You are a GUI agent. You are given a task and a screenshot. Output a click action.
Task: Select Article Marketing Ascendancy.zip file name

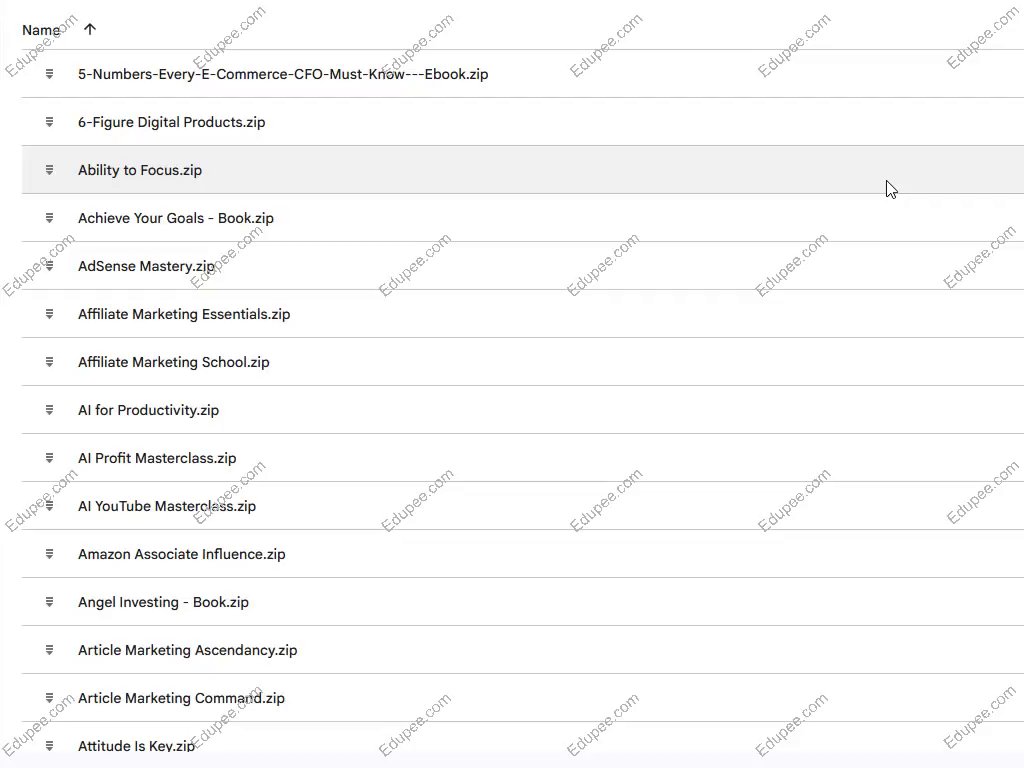[x=187, y=650]
